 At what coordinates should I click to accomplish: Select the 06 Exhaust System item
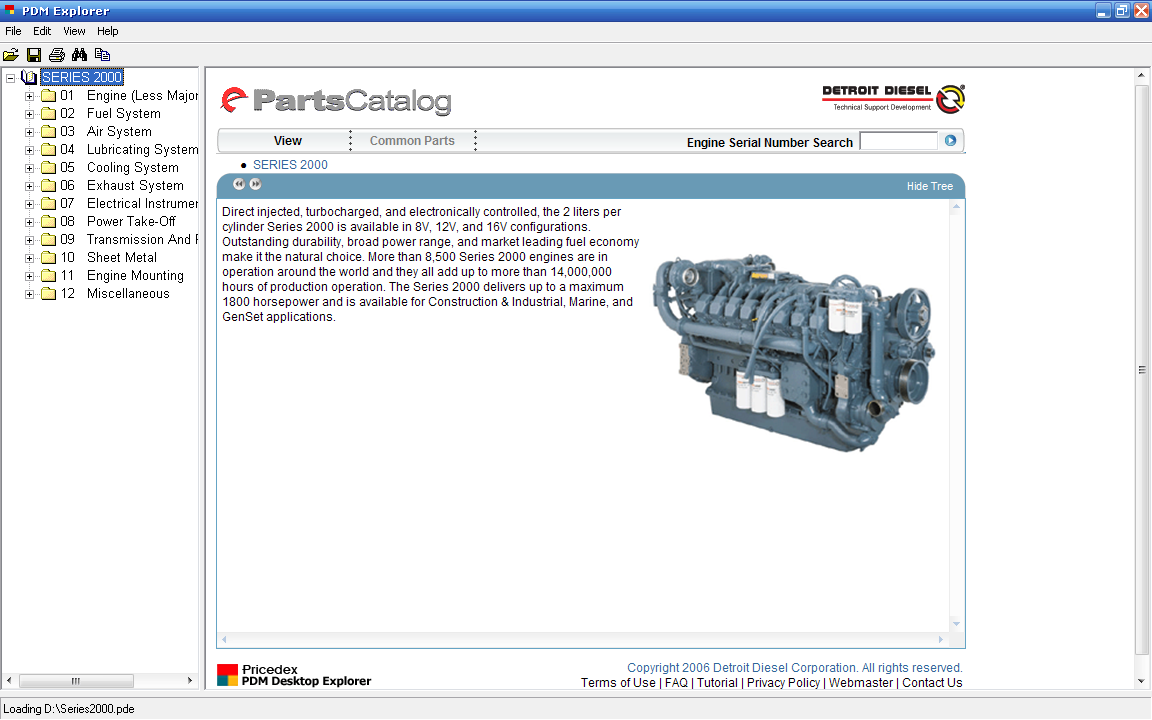point(122,186)
